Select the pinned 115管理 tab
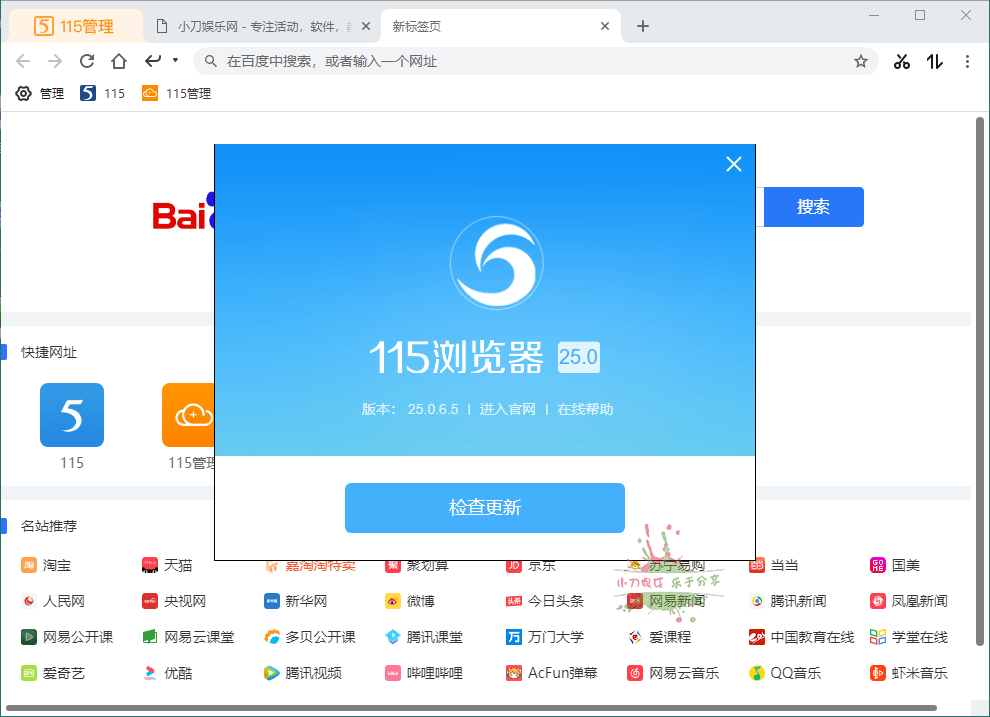 pos(75,26)
